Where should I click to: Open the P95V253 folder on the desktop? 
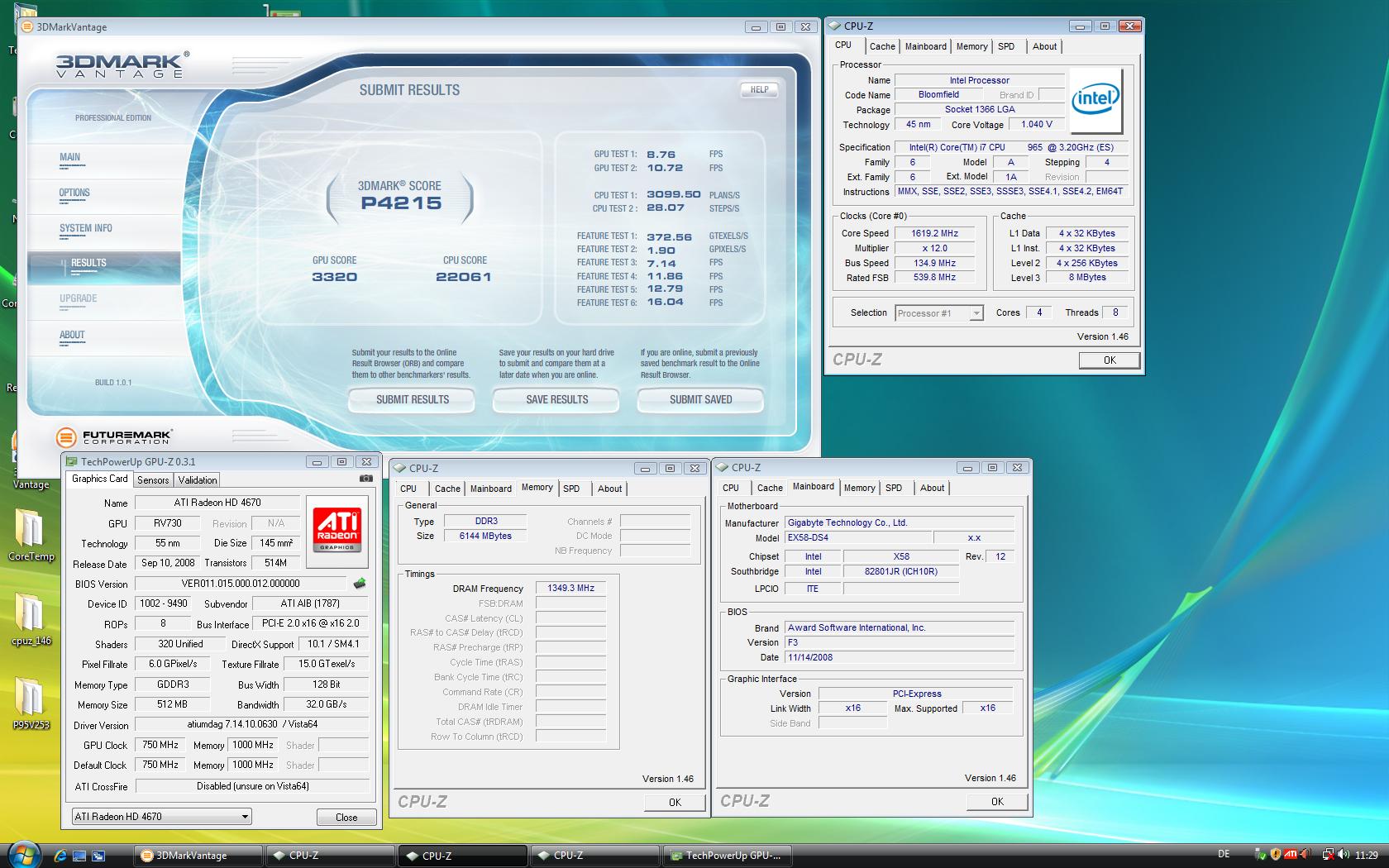31,703
